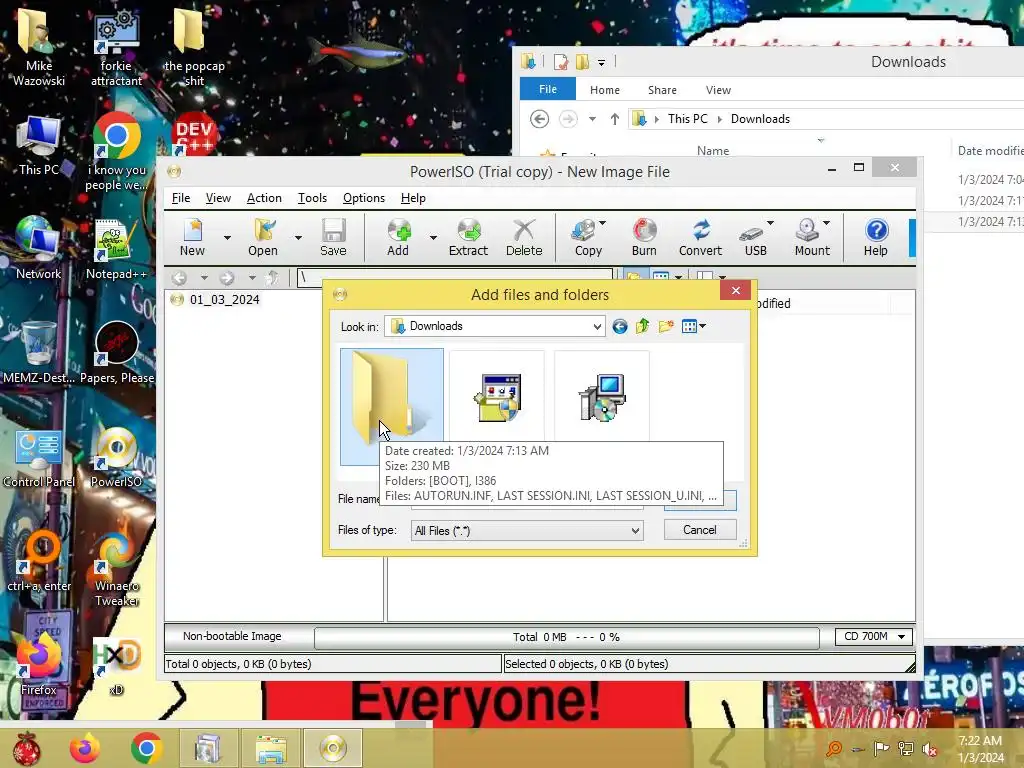
Task: Click the USB toolbar icon
Action: pyautogui.click(x=755, y=236)
